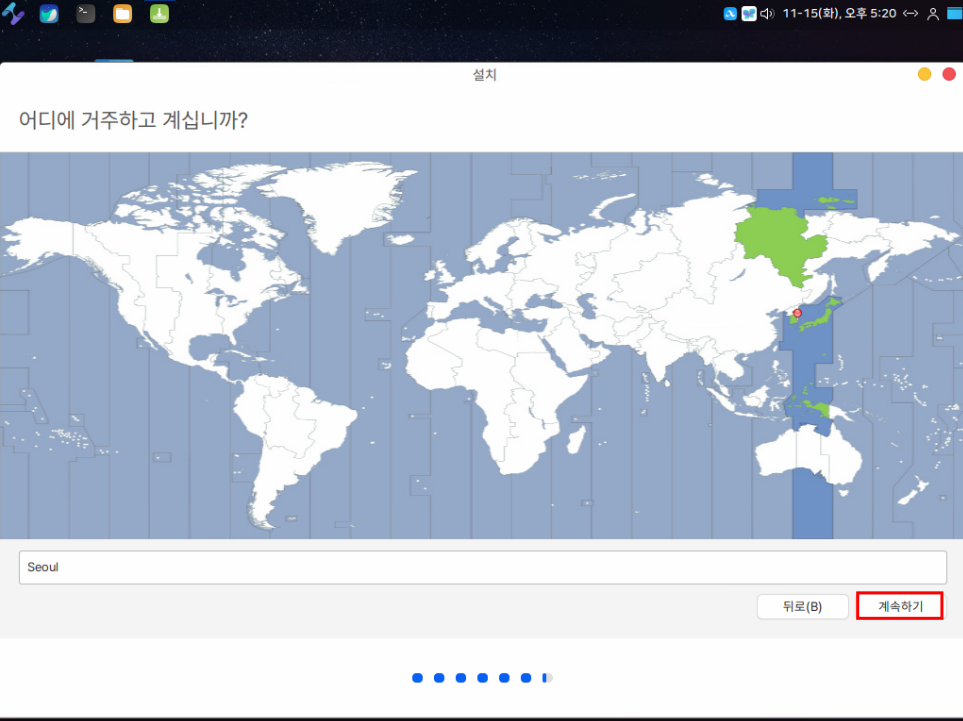Click the Seoul timezone text field
This screenshot has width=963, height=721.
coord(482,567)
